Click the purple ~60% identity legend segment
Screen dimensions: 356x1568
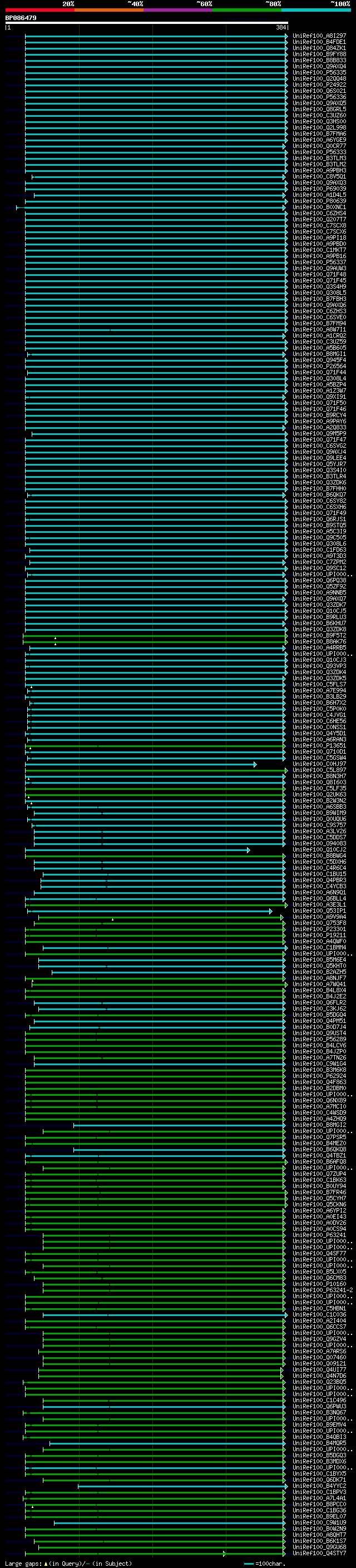pyautogui.click(x=179, y=11)
